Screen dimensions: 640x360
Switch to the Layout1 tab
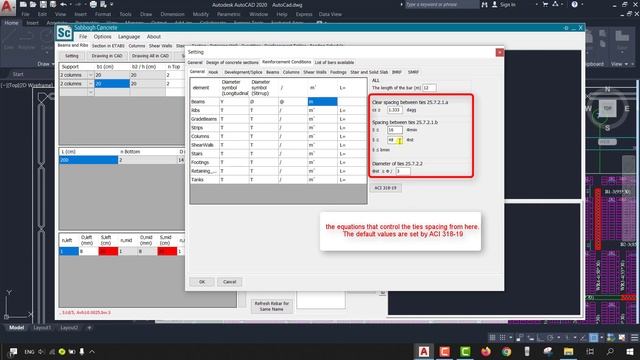click(x=42, y=327)
